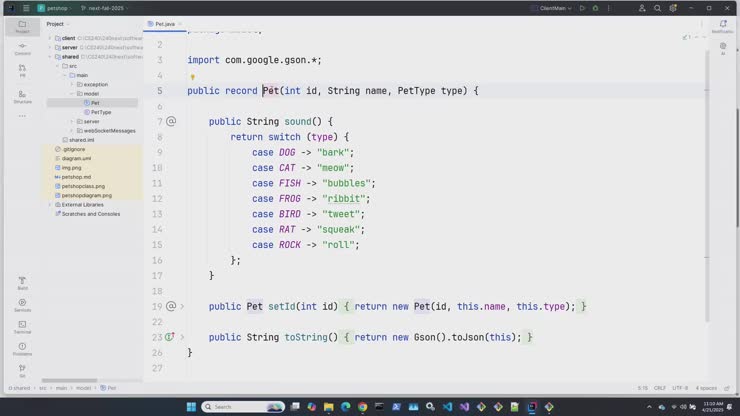Open the Pull Requests tool window

tap(22, 71)
